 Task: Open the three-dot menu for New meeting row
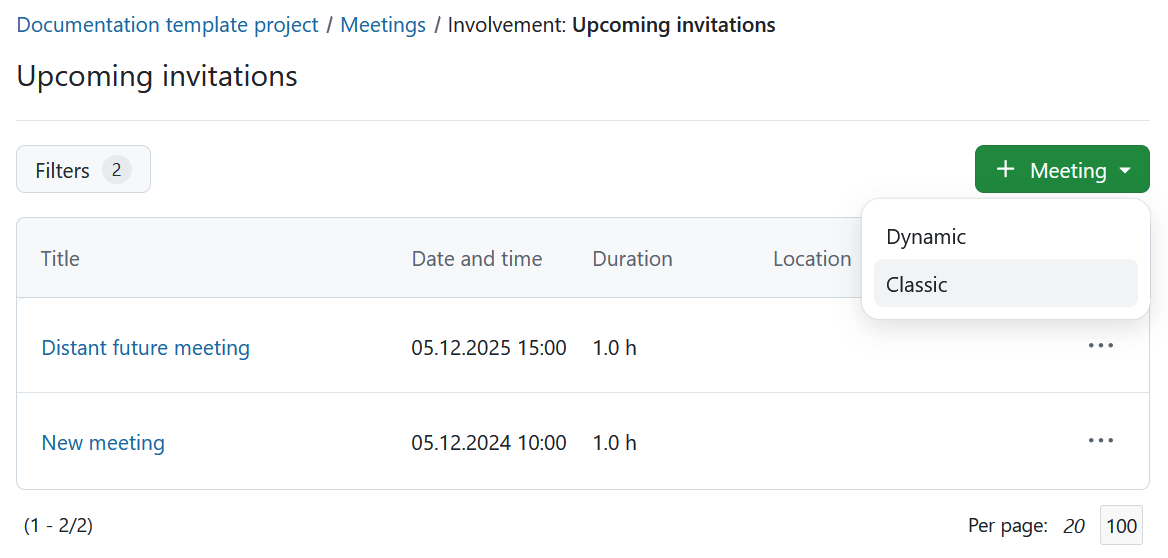1100,440
